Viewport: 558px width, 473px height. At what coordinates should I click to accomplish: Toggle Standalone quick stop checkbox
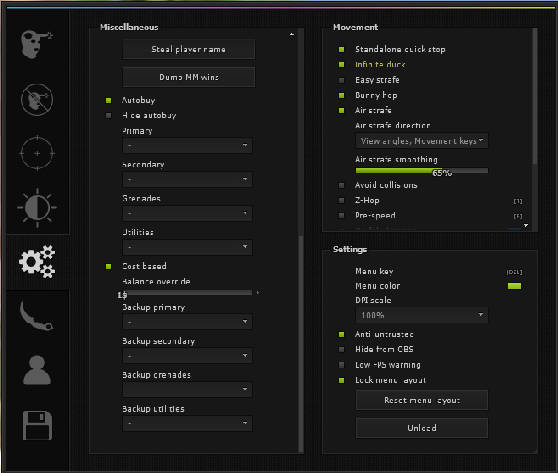341,49
